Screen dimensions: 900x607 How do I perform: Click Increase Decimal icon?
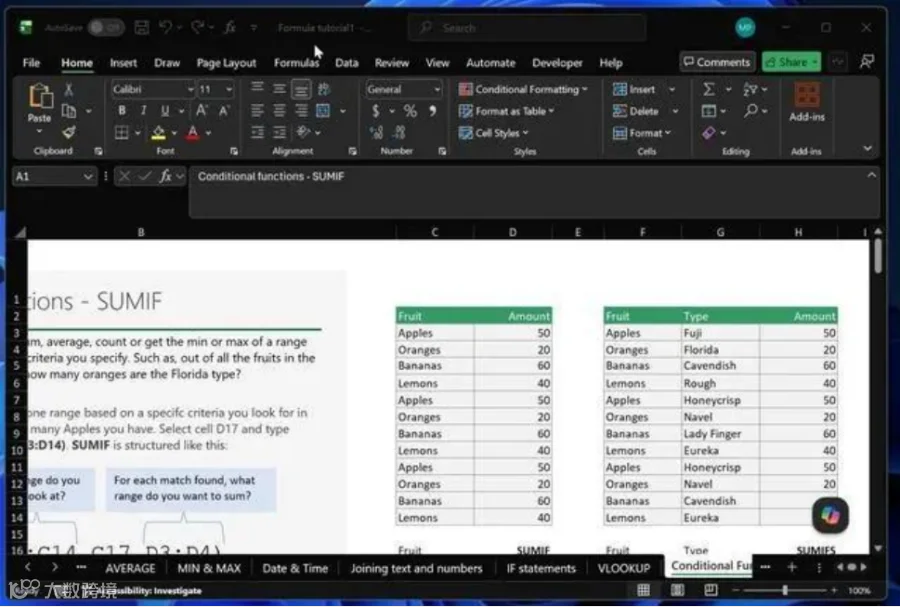[377, 133]
